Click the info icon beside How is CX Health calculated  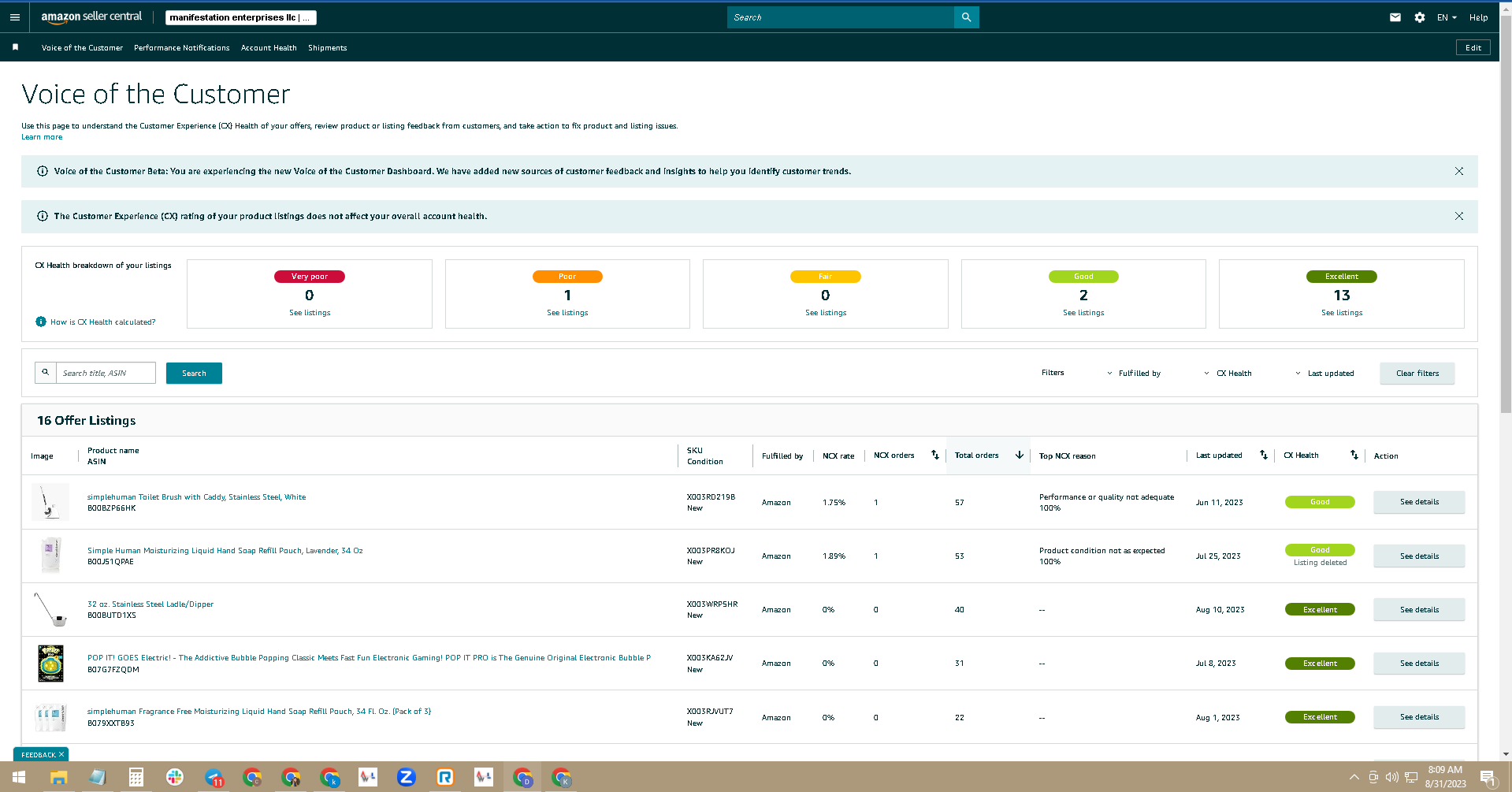coord(41,322)
